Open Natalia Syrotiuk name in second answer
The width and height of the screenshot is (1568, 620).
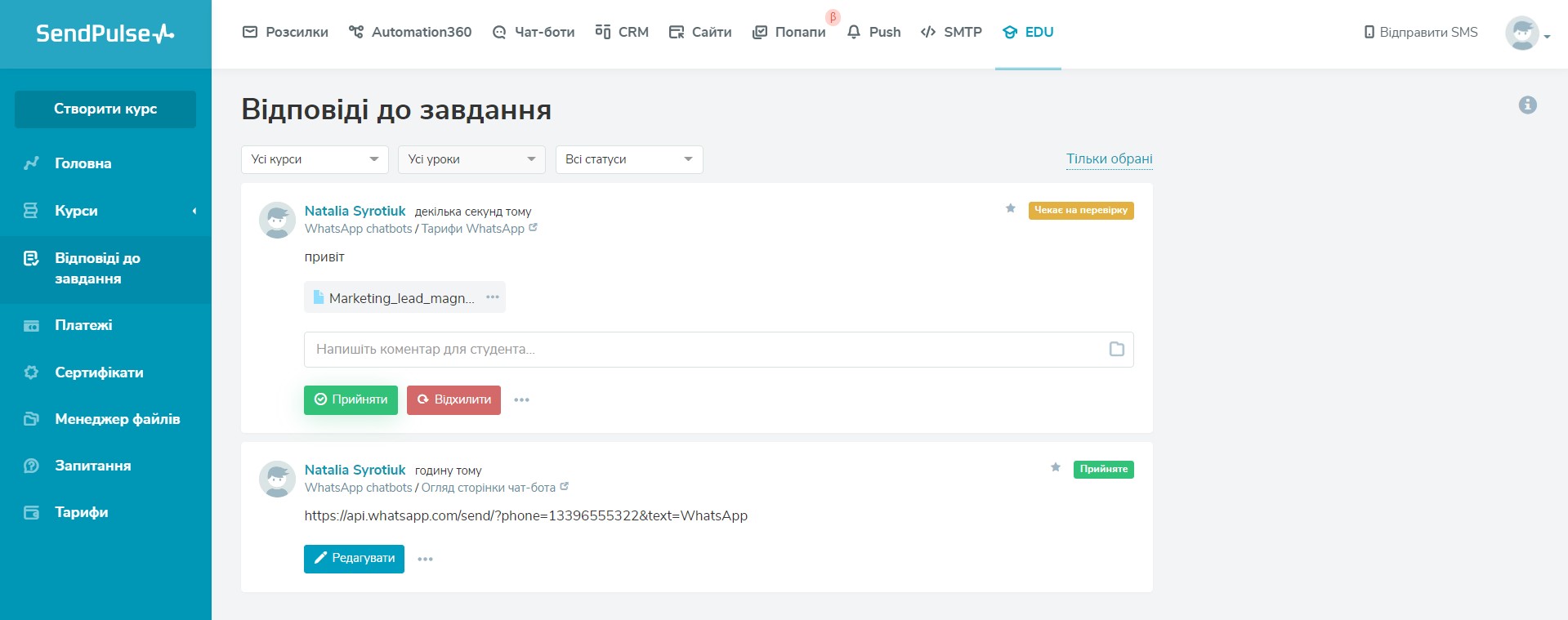[355, 470]
